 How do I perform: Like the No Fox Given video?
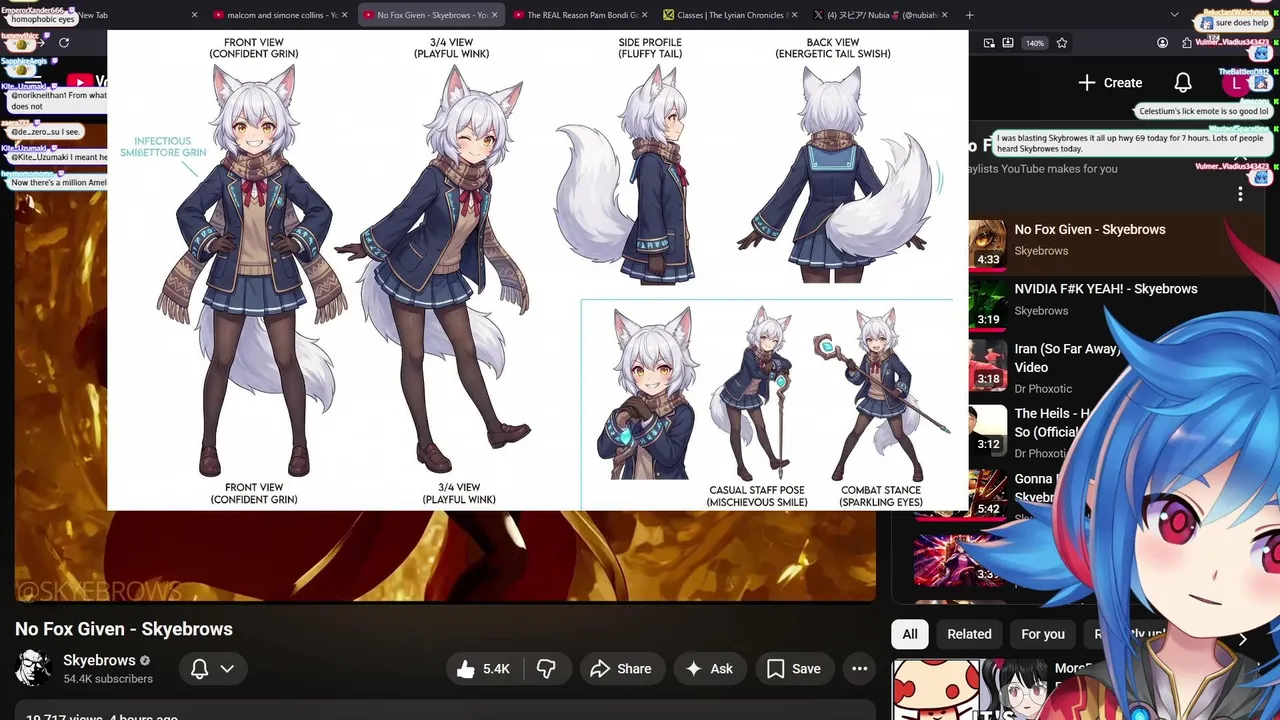click(x=484, y=669)
